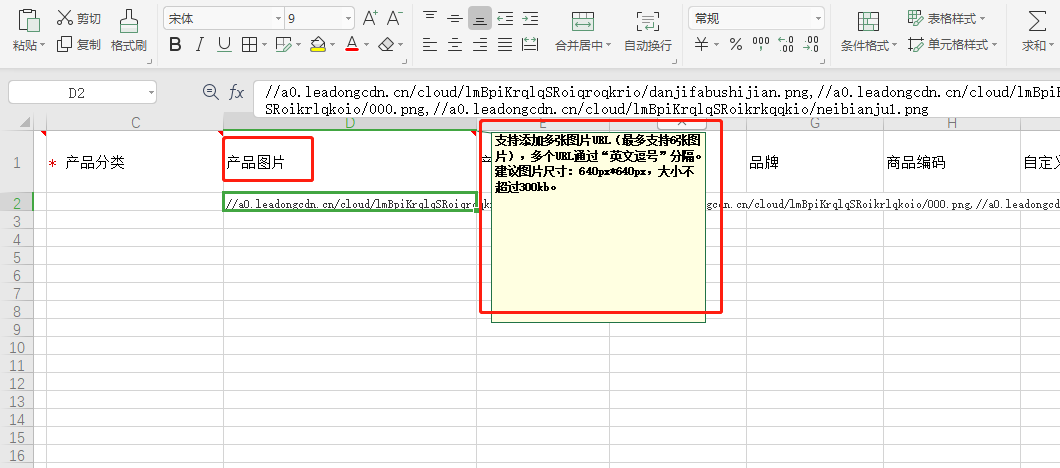Toggle underline formatting
This screenshot has height=468, width=1060.
[x=224, y=44]
